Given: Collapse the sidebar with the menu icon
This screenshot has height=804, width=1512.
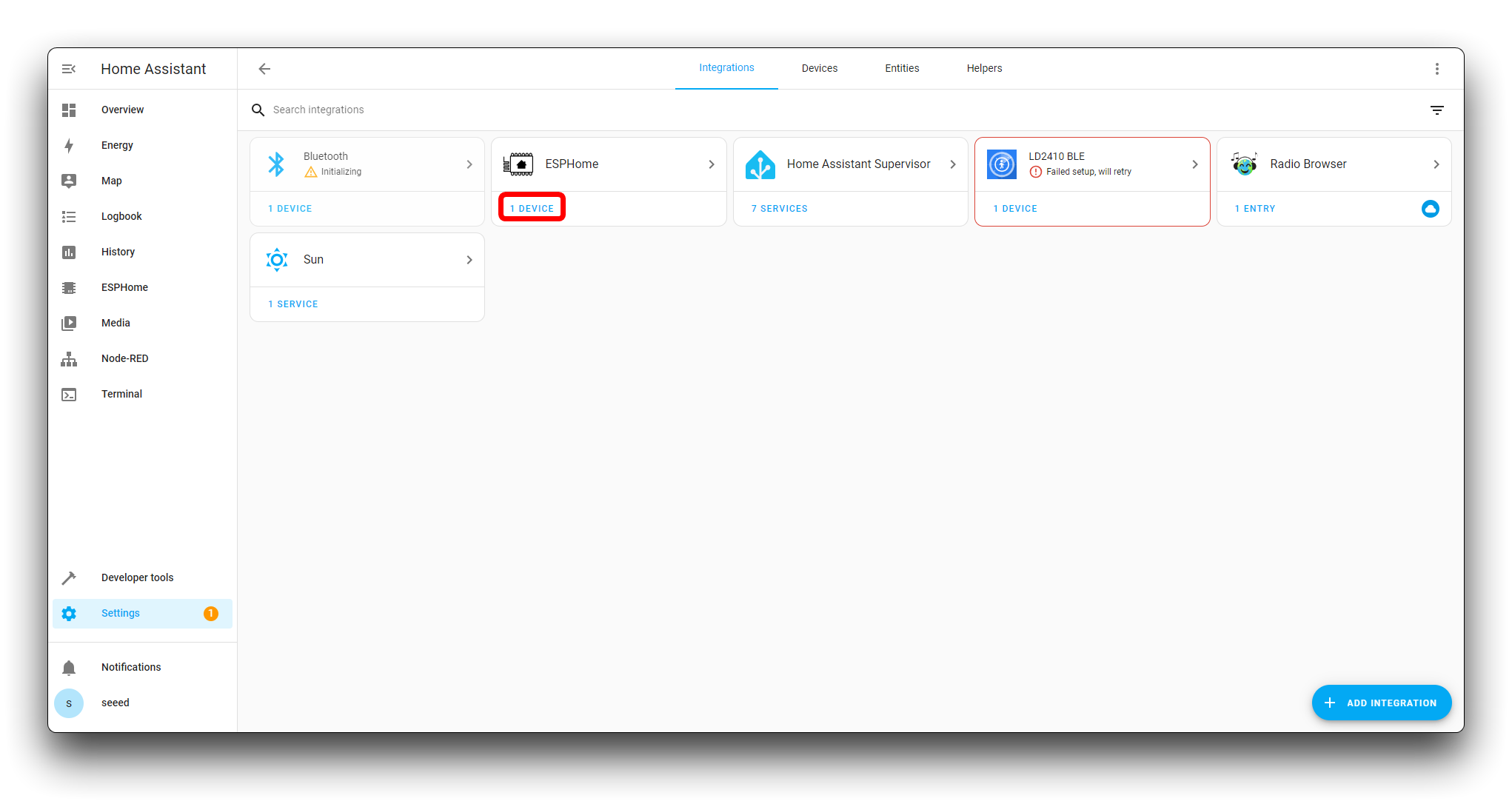Looking at the screenshot, I should (x=69, y=69).
